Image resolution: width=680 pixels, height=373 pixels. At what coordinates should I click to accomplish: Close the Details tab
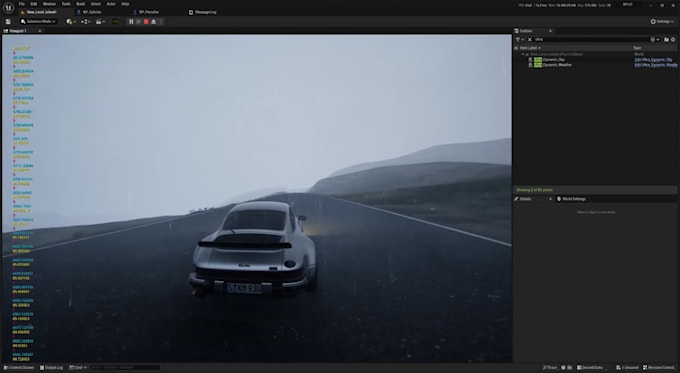click(550, 199)
